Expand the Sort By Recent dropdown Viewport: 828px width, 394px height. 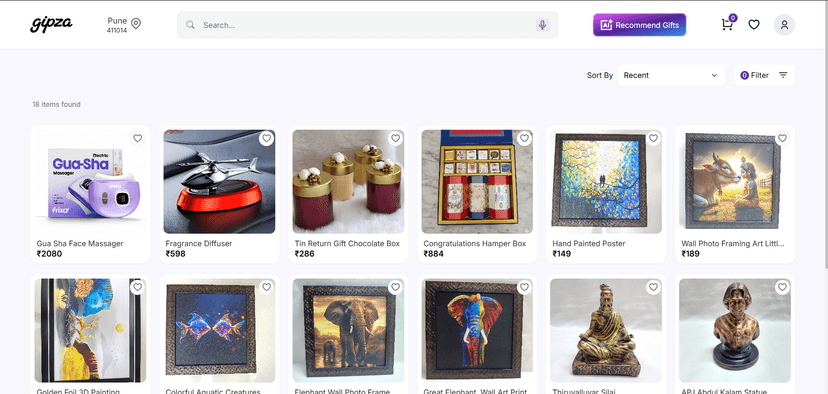click(671, 76)
